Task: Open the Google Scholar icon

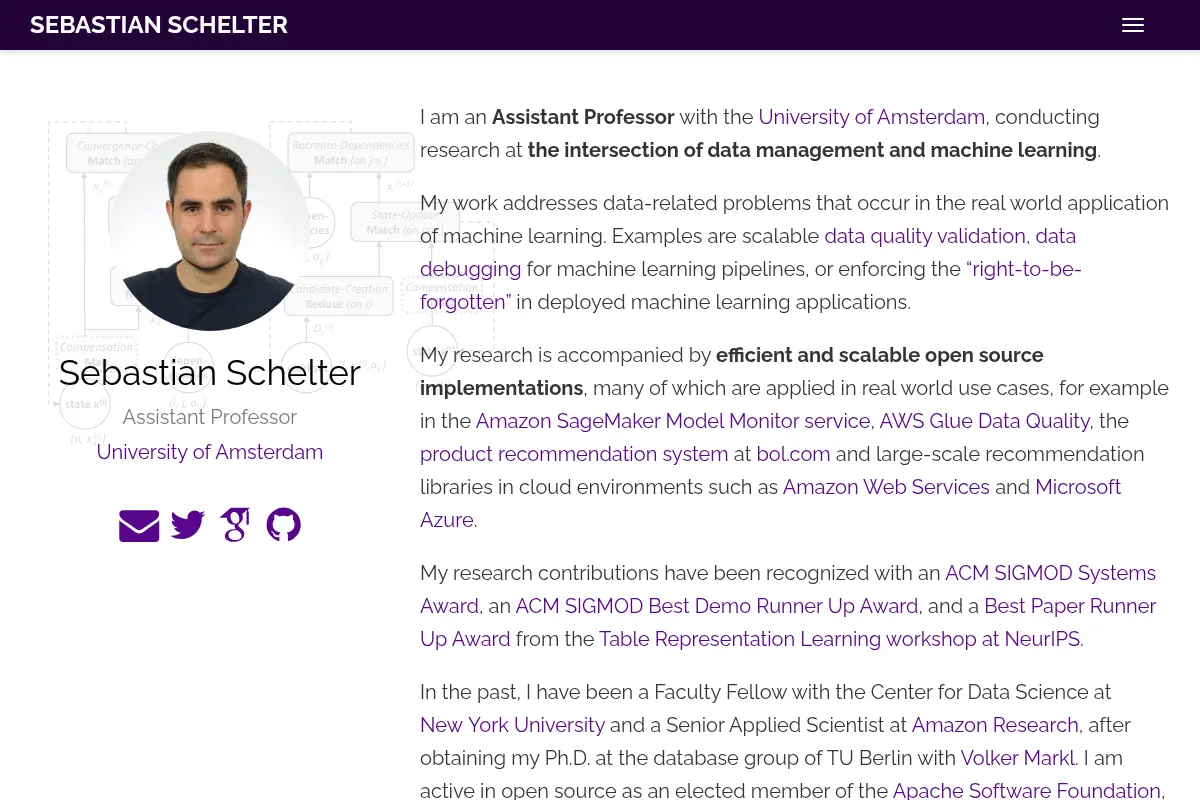Action: [235, 525]
